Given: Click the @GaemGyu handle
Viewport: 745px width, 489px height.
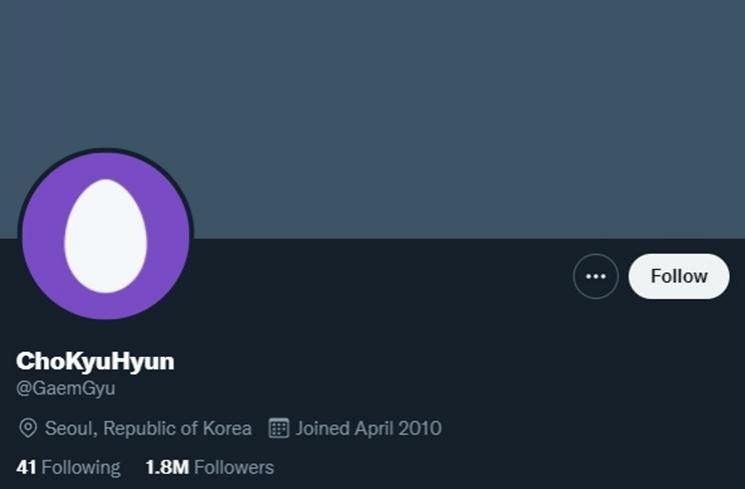Looking at the screenshot, I should (66, 388).
